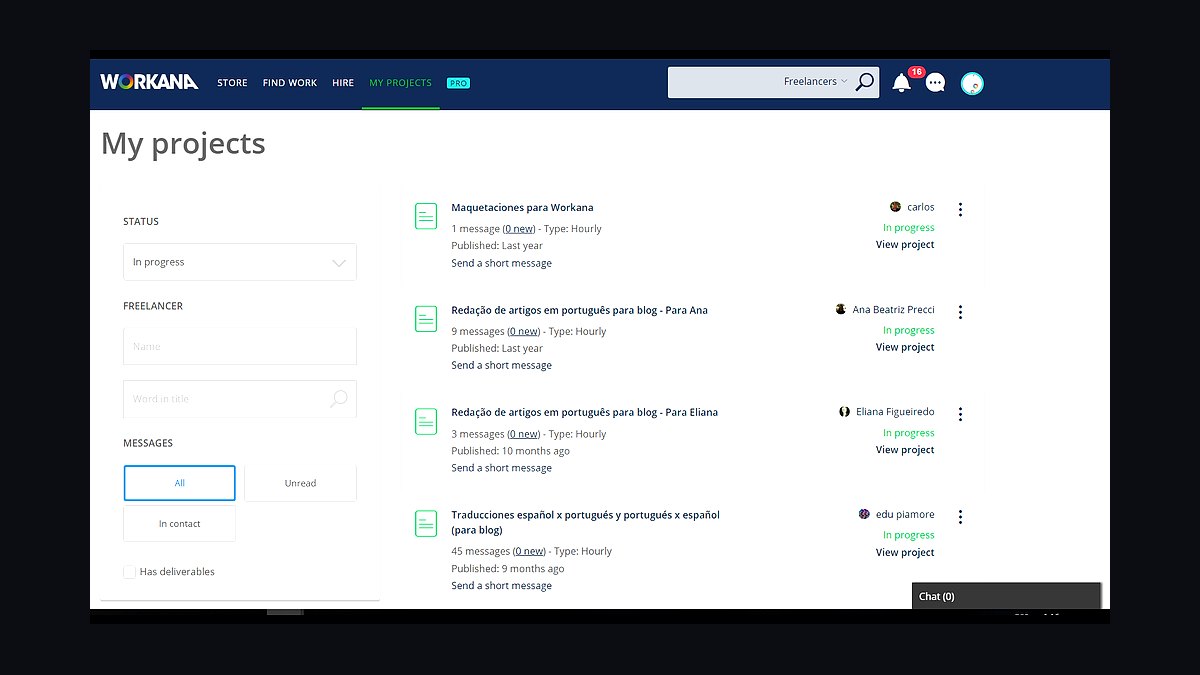Viewport: 1200px width, 675px height.
Task: Open the user profile avatar menu
Action: tap(972, 83)
